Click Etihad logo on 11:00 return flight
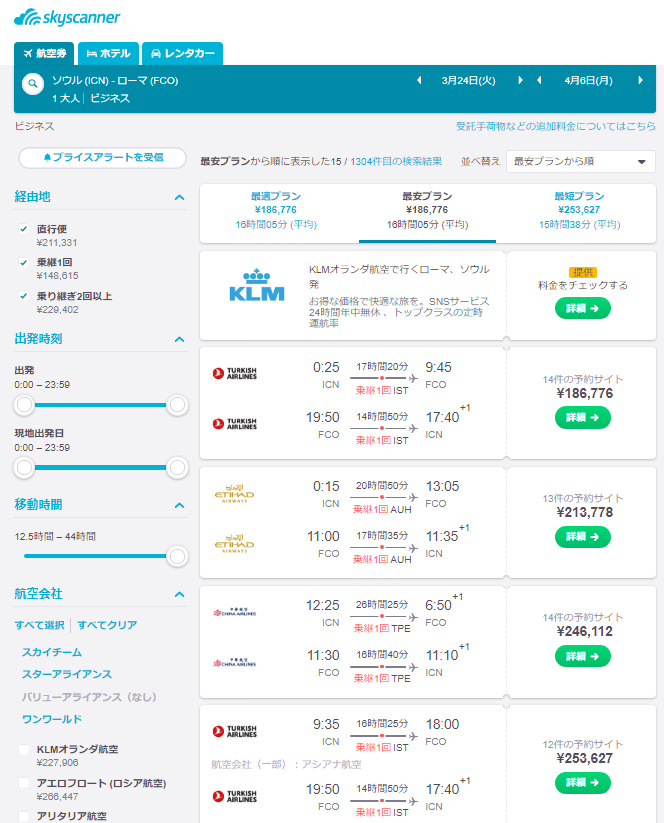The width and height of the screenshot is (664, 823). point(234,544)
